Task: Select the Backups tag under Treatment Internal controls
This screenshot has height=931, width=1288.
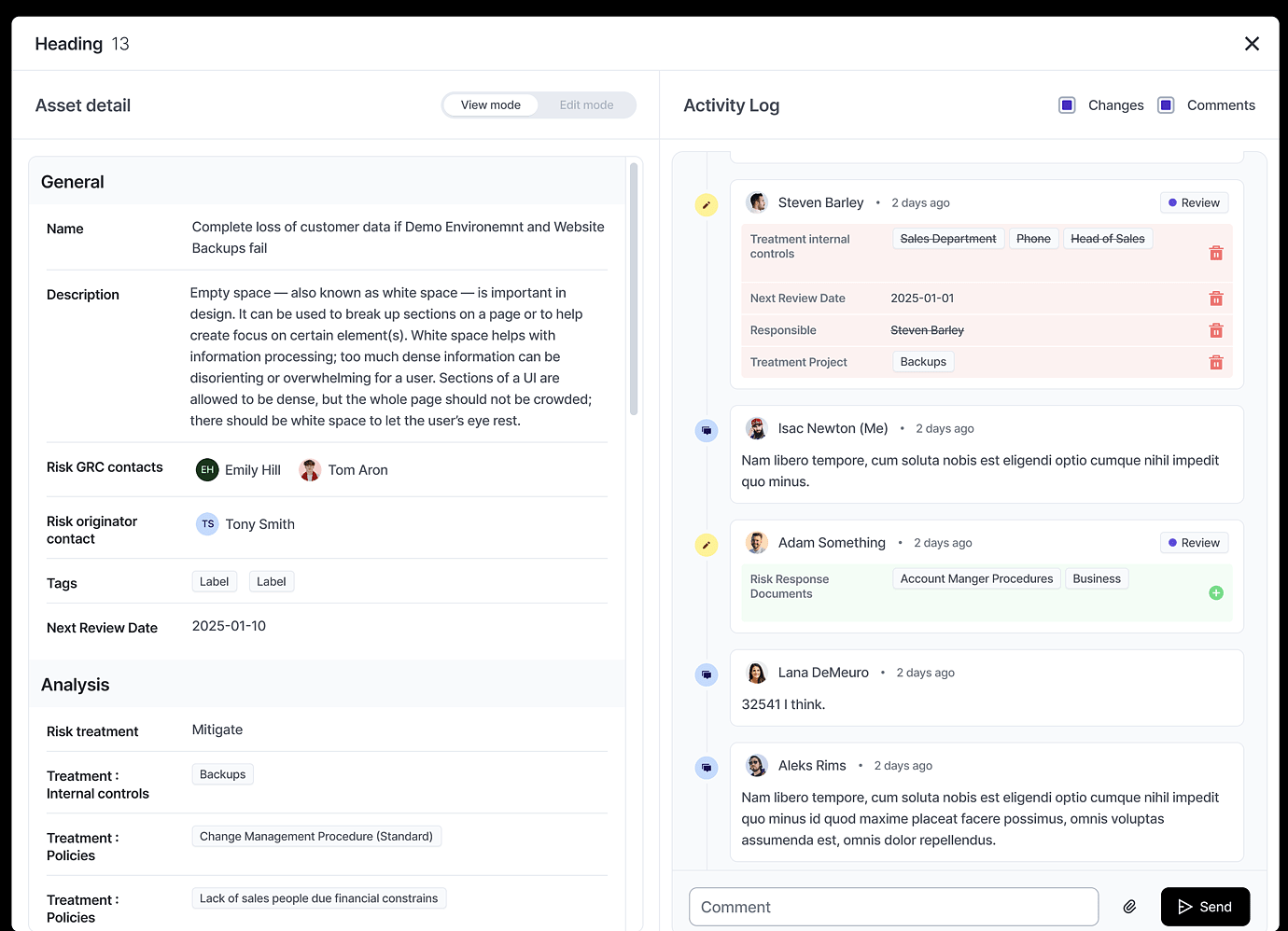Action: (x=222, y=773)
